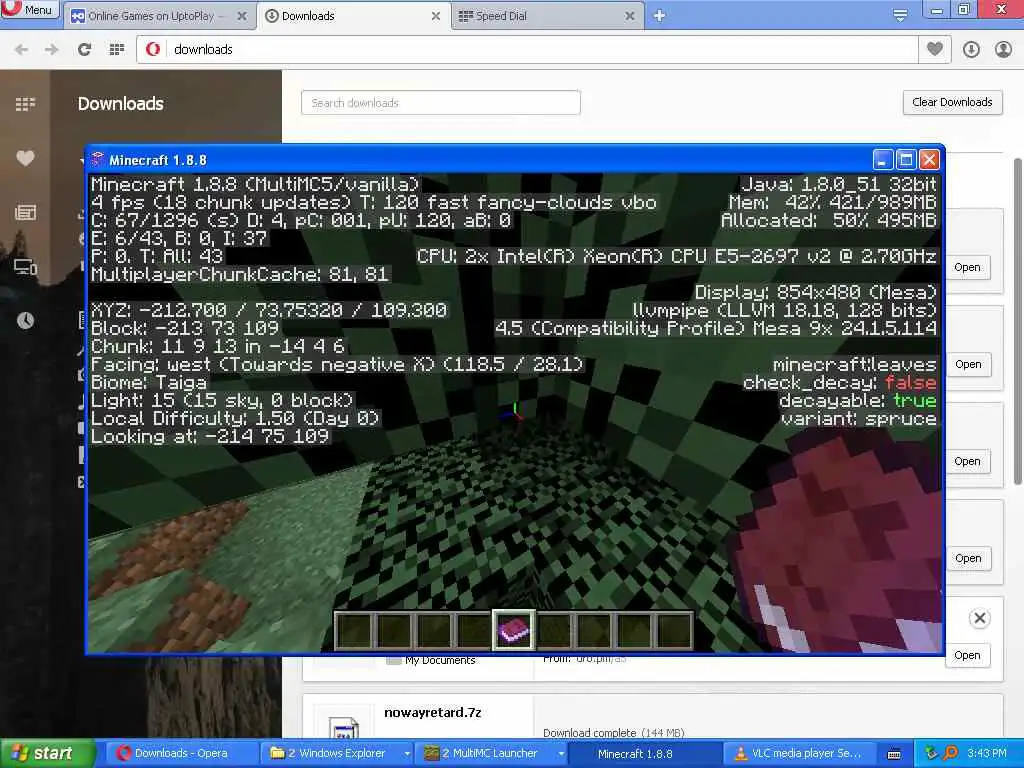Screen dimensions: 1024x768
Task: Click the My Documents folder link
Action: pos(440,660)
